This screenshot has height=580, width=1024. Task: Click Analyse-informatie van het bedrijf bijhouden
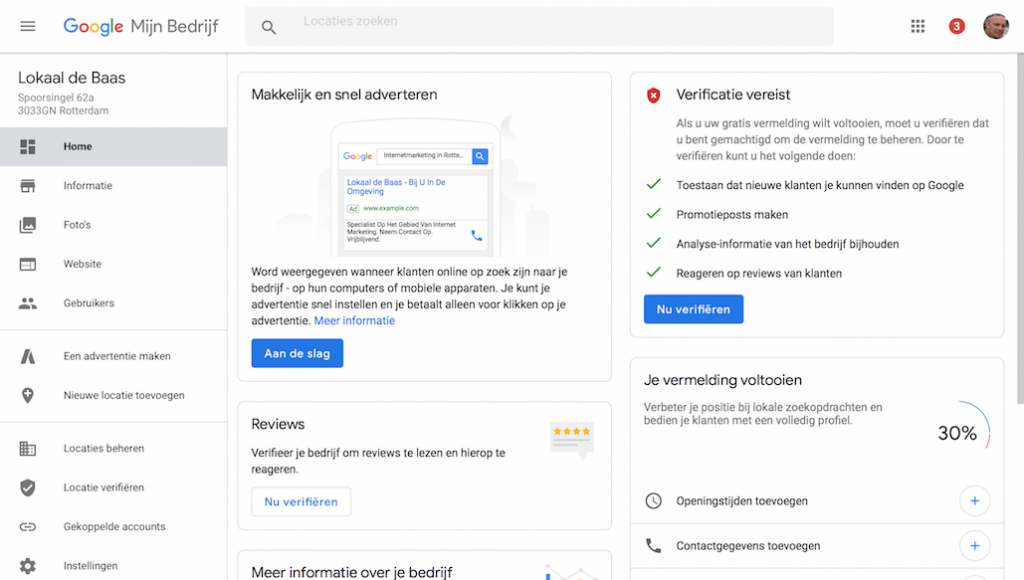pyautogui.click(x=788, y=244)
